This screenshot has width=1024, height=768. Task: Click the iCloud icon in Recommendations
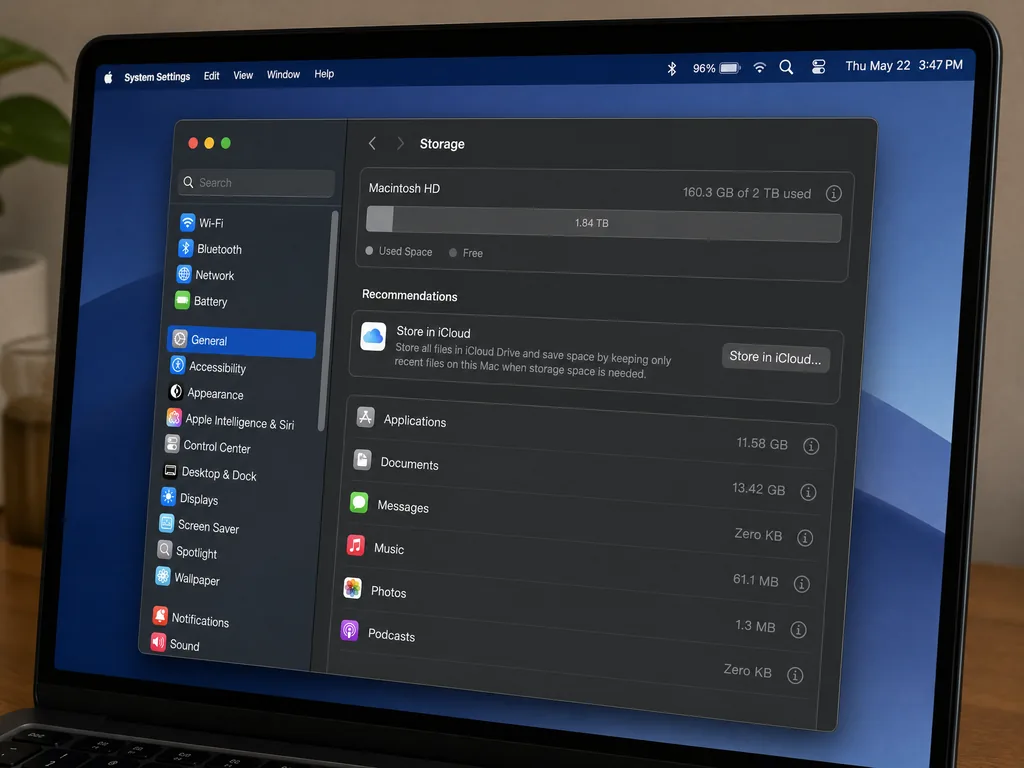point(373,336)
